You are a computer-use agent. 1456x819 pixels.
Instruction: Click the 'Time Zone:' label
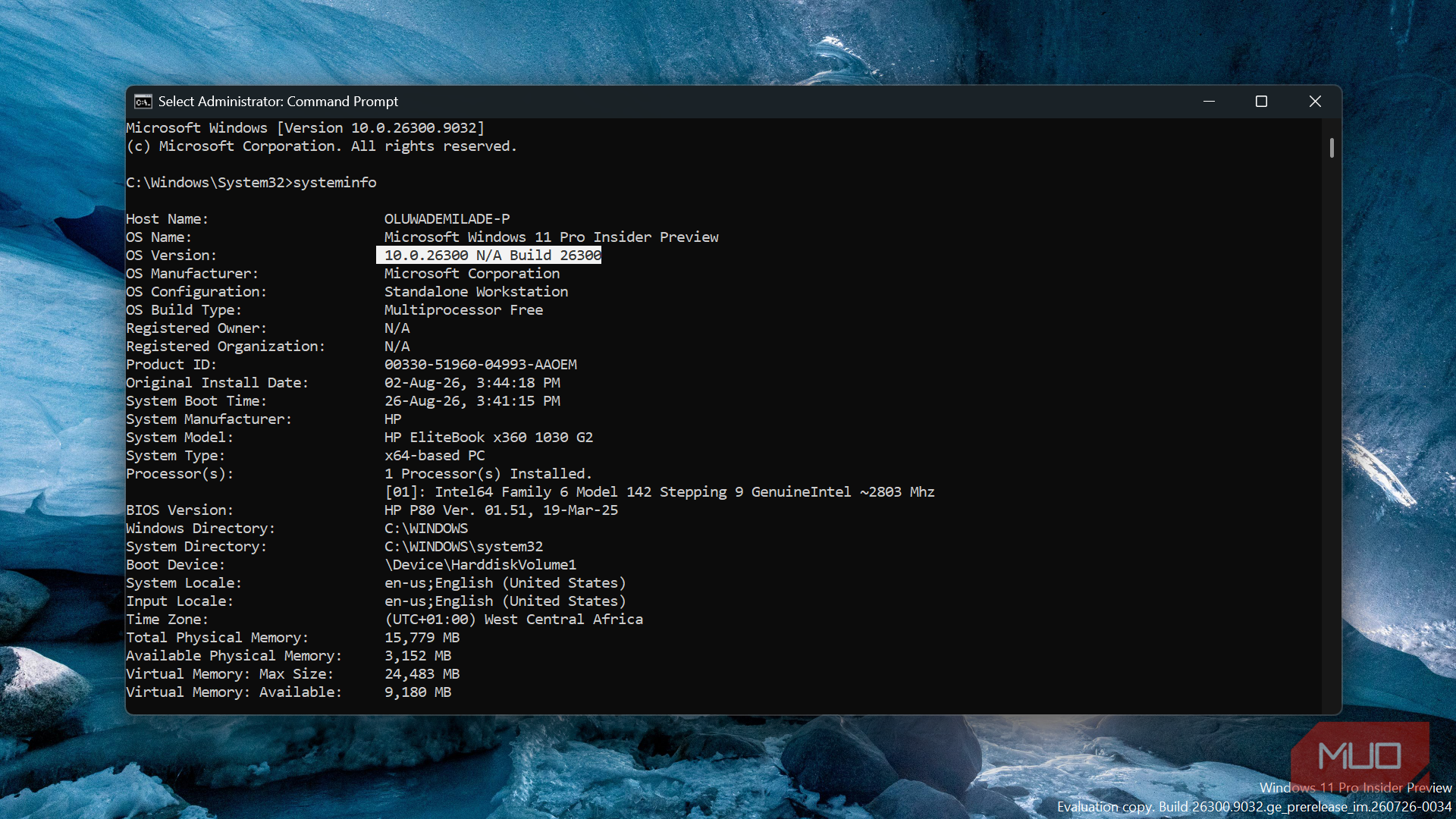[x=167, y=620]
